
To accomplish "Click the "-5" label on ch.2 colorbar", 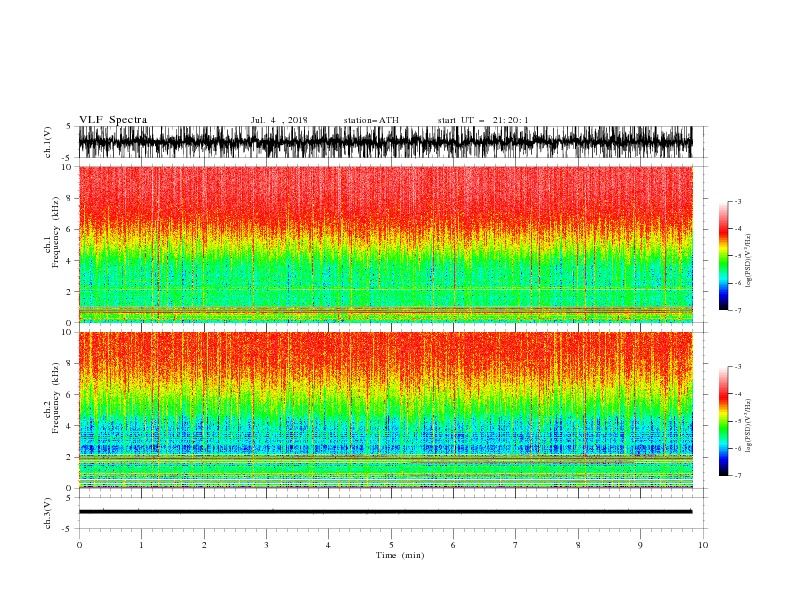I will (x=738, y=421).
